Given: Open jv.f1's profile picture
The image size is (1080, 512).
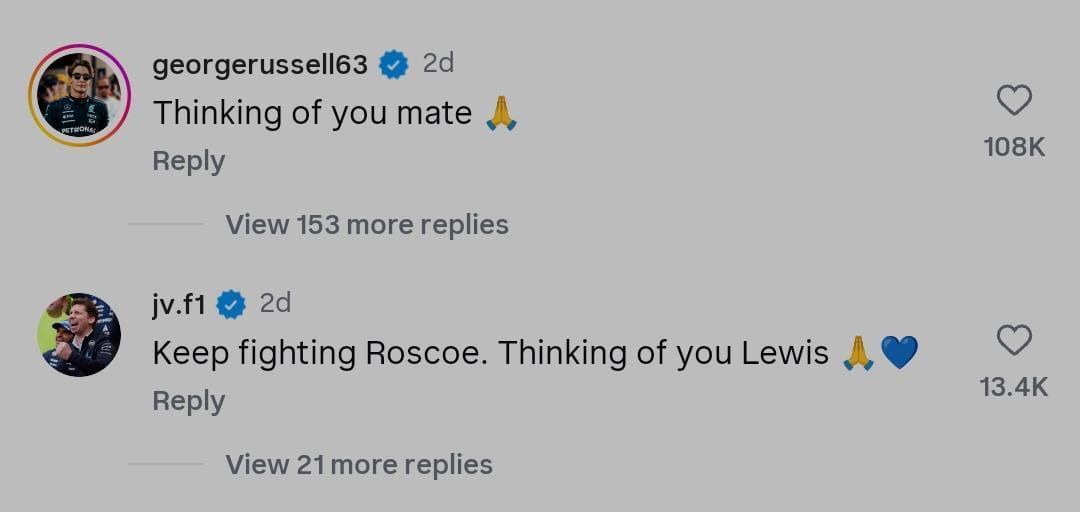Looking at the screenshot, I should point(79,335).
